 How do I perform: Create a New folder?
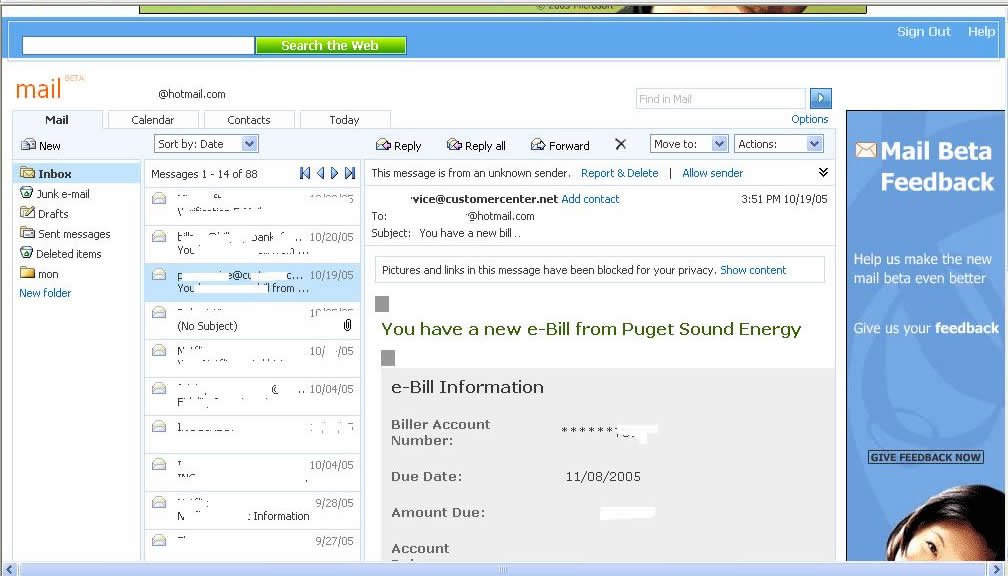click(45, 293)
